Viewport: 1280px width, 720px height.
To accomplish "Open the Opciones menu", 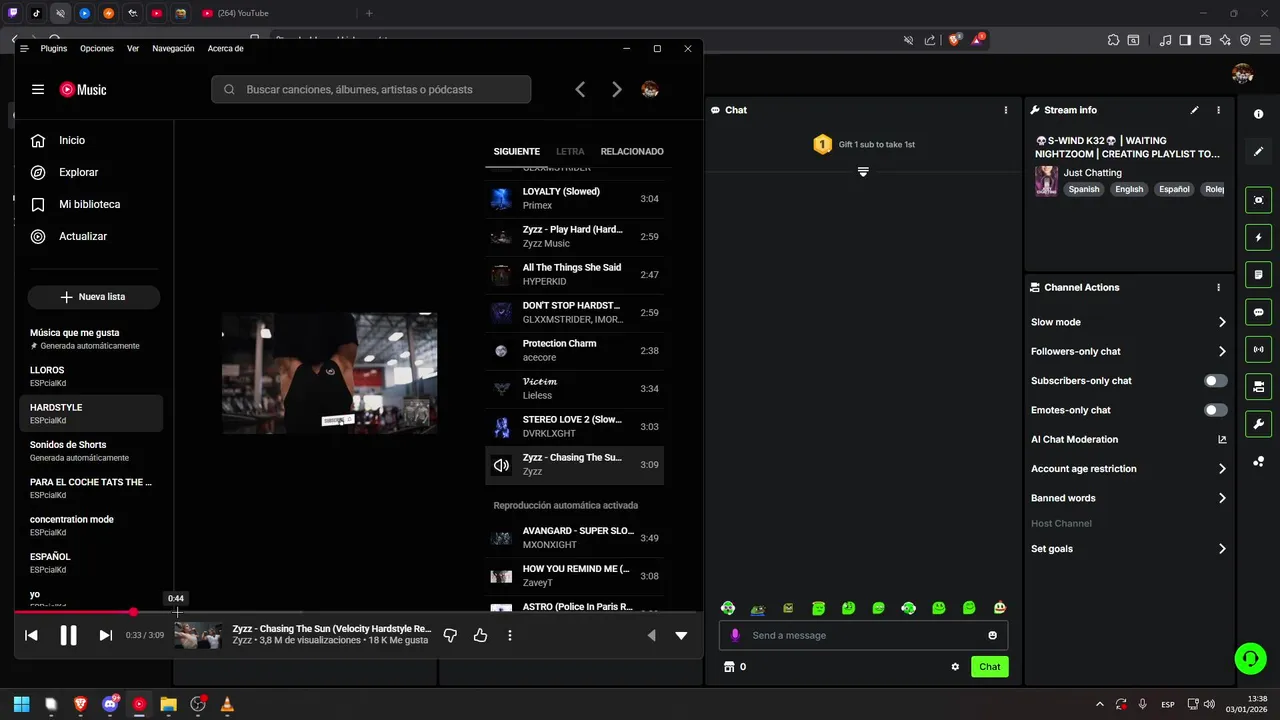I will [97, 48].
